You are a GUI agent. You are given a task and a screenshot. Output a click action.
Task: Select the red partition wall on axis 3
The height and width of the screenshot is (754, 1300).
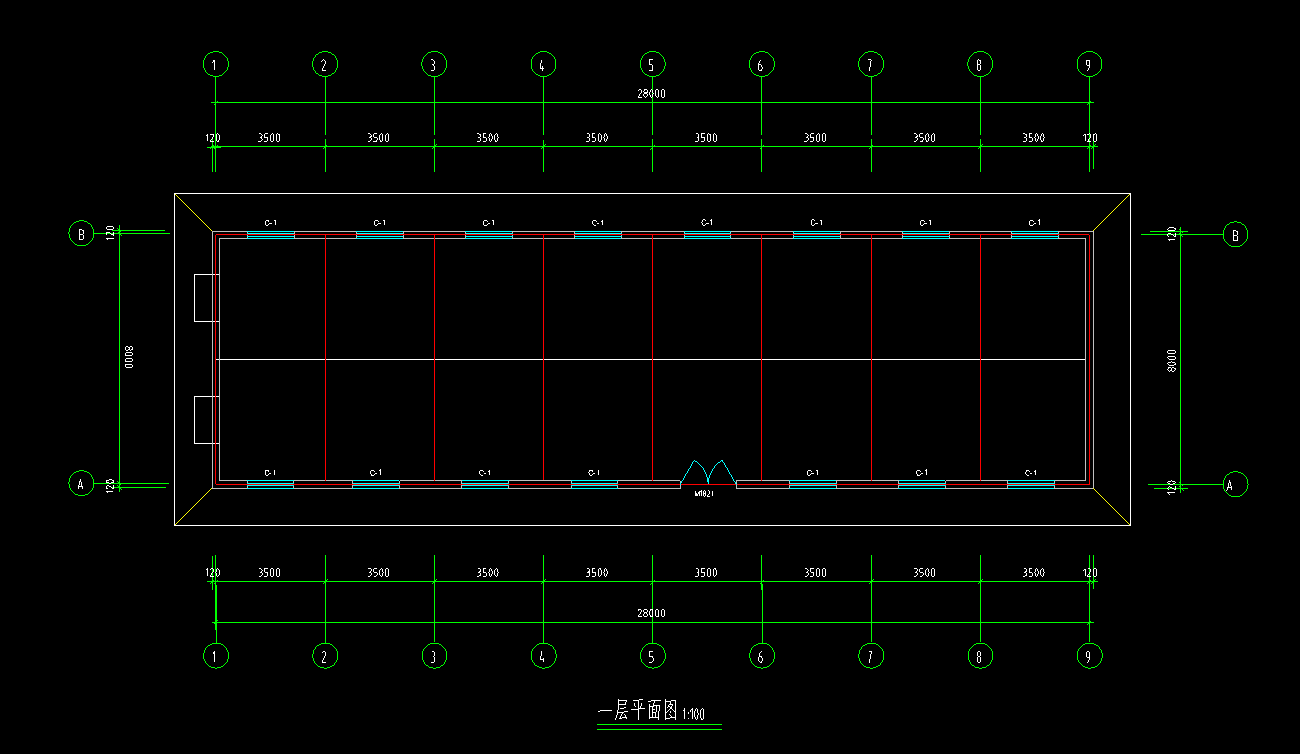(434, 358)
